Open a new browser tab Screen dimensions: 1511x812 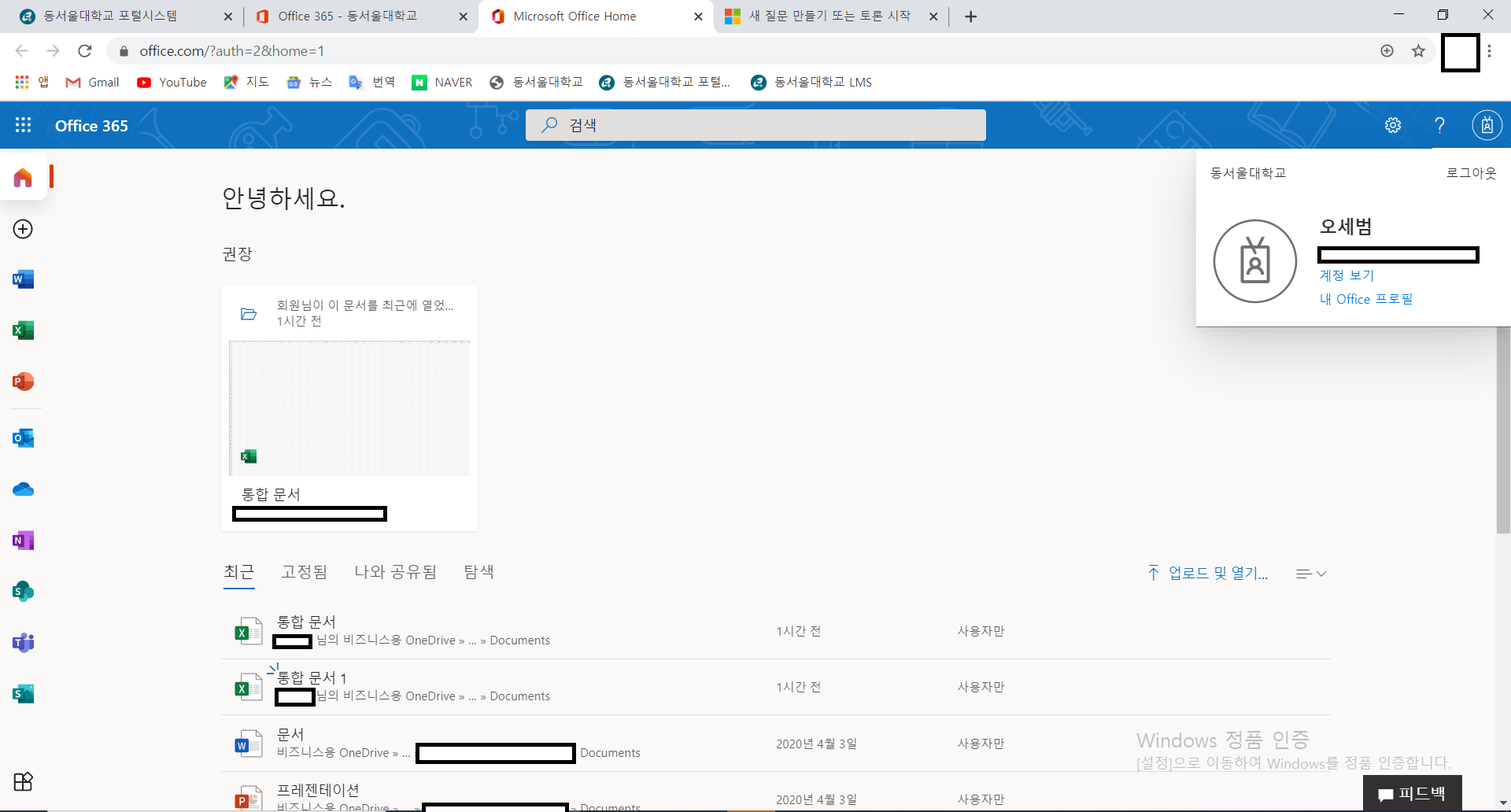970,17
